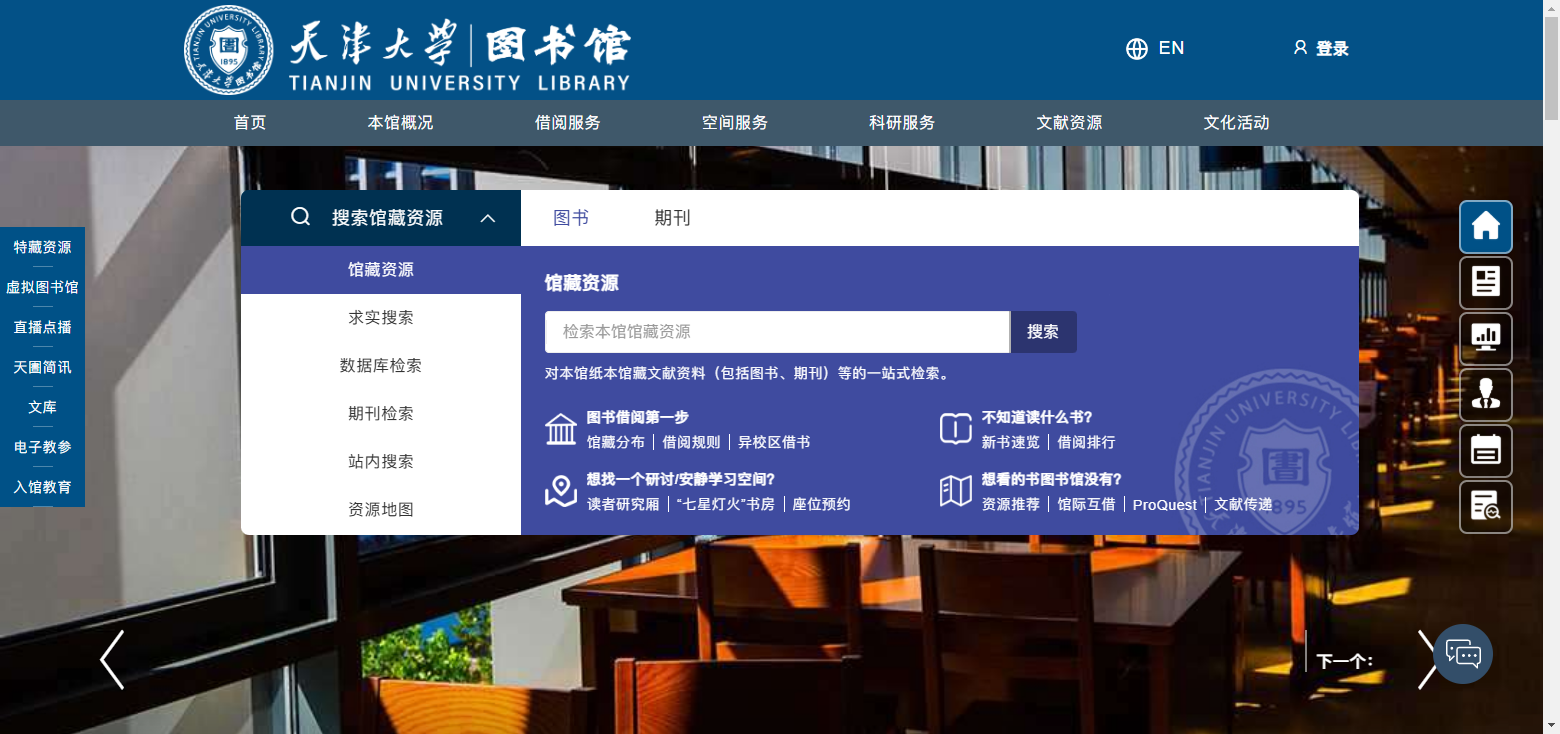Click the magnifier icon beside 搜索馆藏资源
Image resolution: width=1560 pixels, height=734 pixels.
[300, 216]
